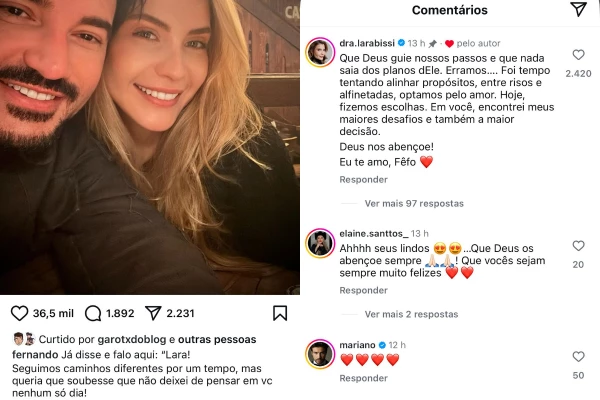This screenshot has height=400, width=600.
Task: Expand 'Ver mais 2 respostas'
Action: (x=411, y=314)
